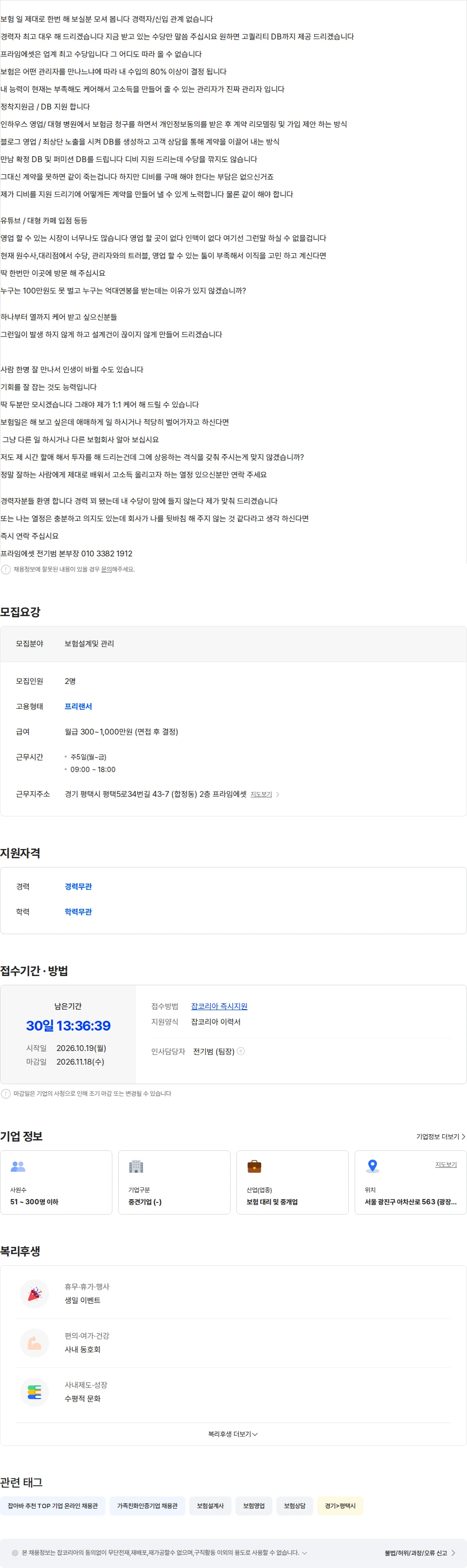The image size is (467, 1568).
Task: Click the chevron after the 근무지주소 지도보기 link
Action: click(x=278, y=794)
